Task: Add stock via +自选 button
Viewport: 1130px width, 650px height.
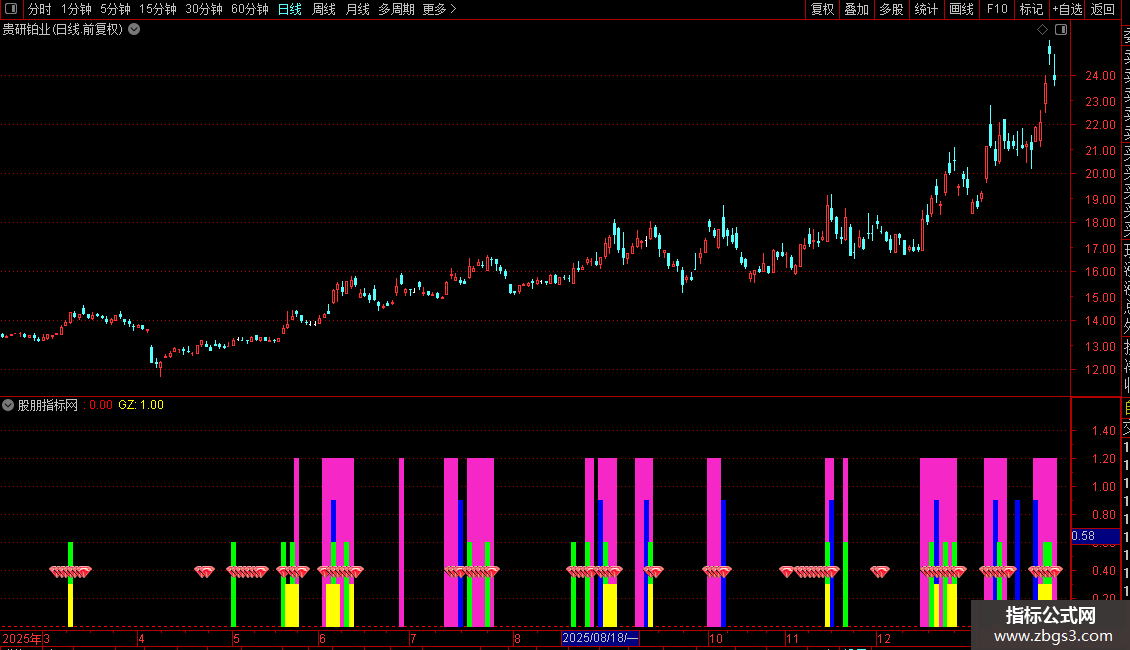Action: pos(1067,9)
